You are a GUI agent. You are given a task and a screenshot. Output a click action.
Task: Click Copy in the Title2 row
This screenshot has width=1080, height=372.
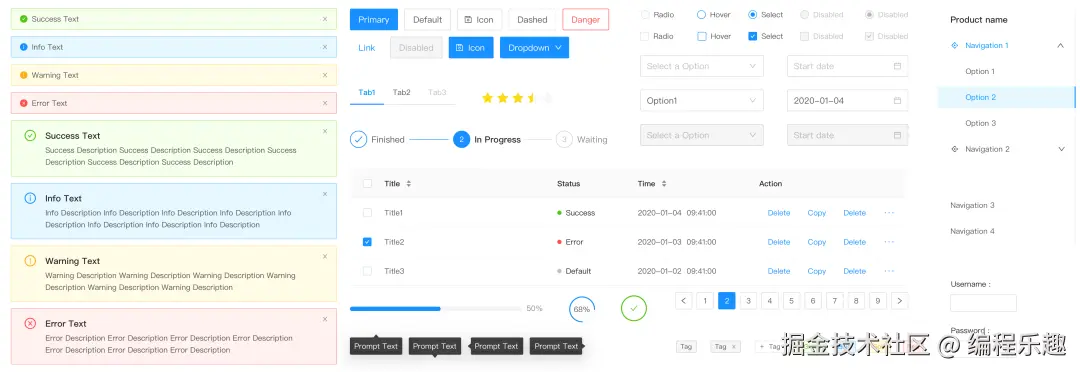[x=817, y=242]
